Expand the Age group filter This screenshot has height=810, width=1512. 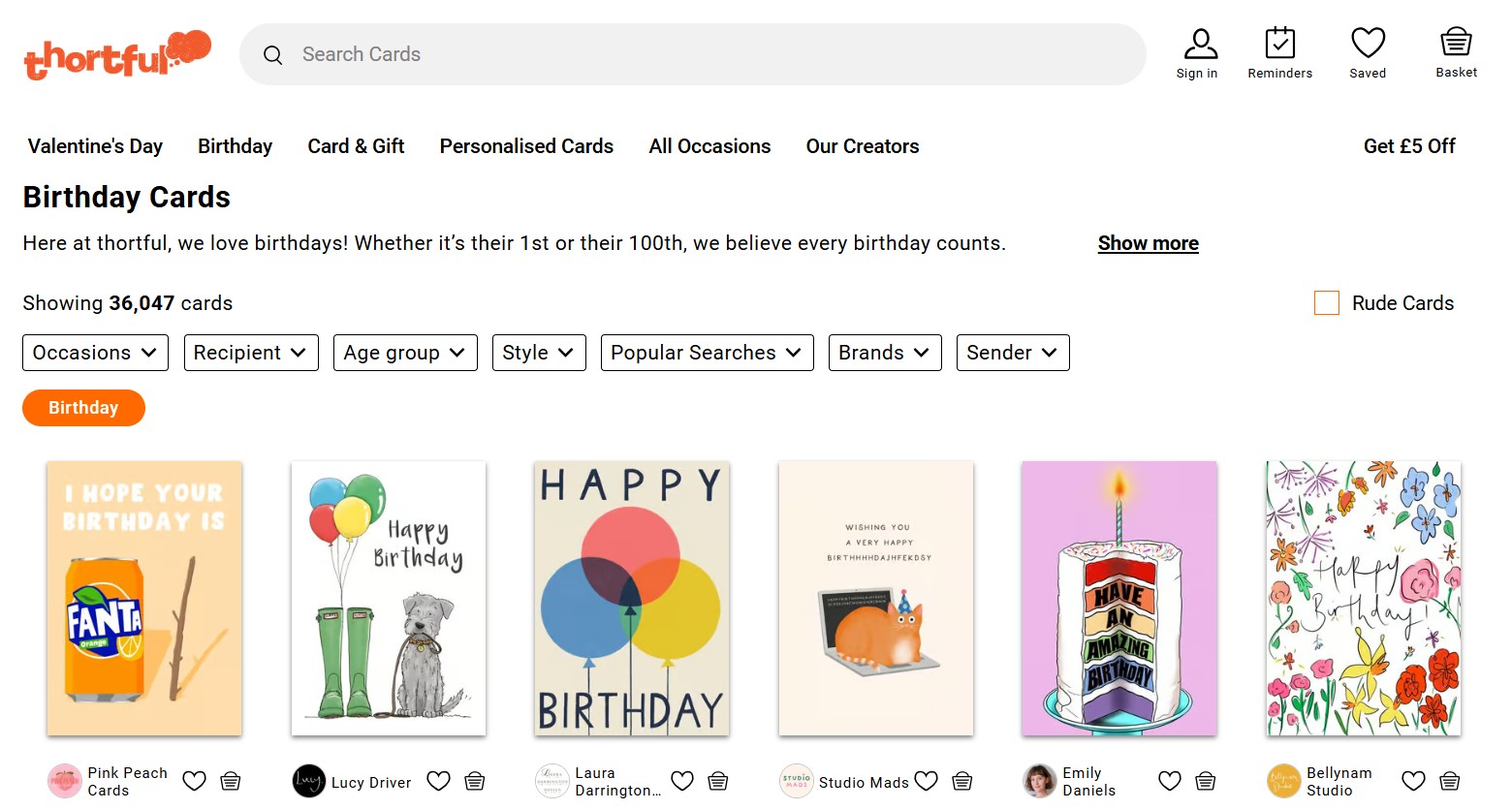click(404, 353)
